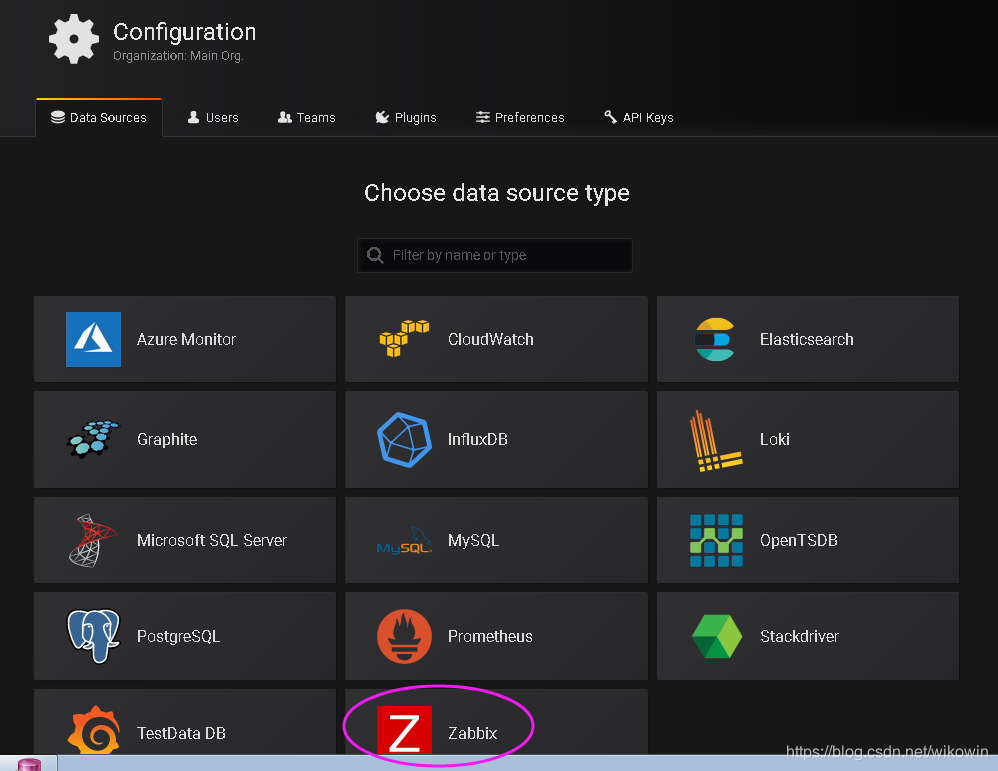Image resolution: width=998 pixels, height=771 pixels.
Task: Go to the Preferences tab
Action: (x=520, y=118)
